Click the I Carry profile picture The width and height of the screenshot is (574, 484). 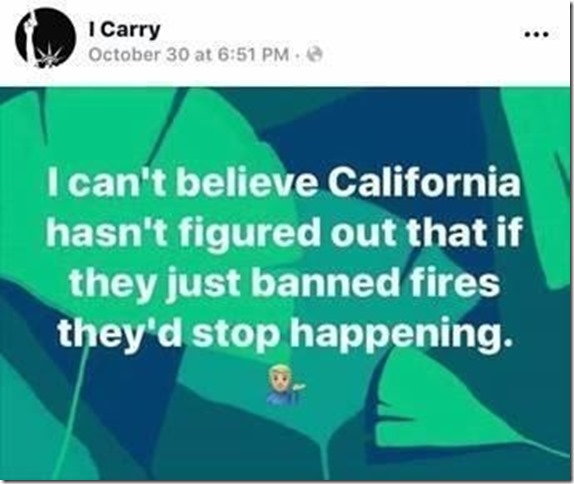[46, 38]
